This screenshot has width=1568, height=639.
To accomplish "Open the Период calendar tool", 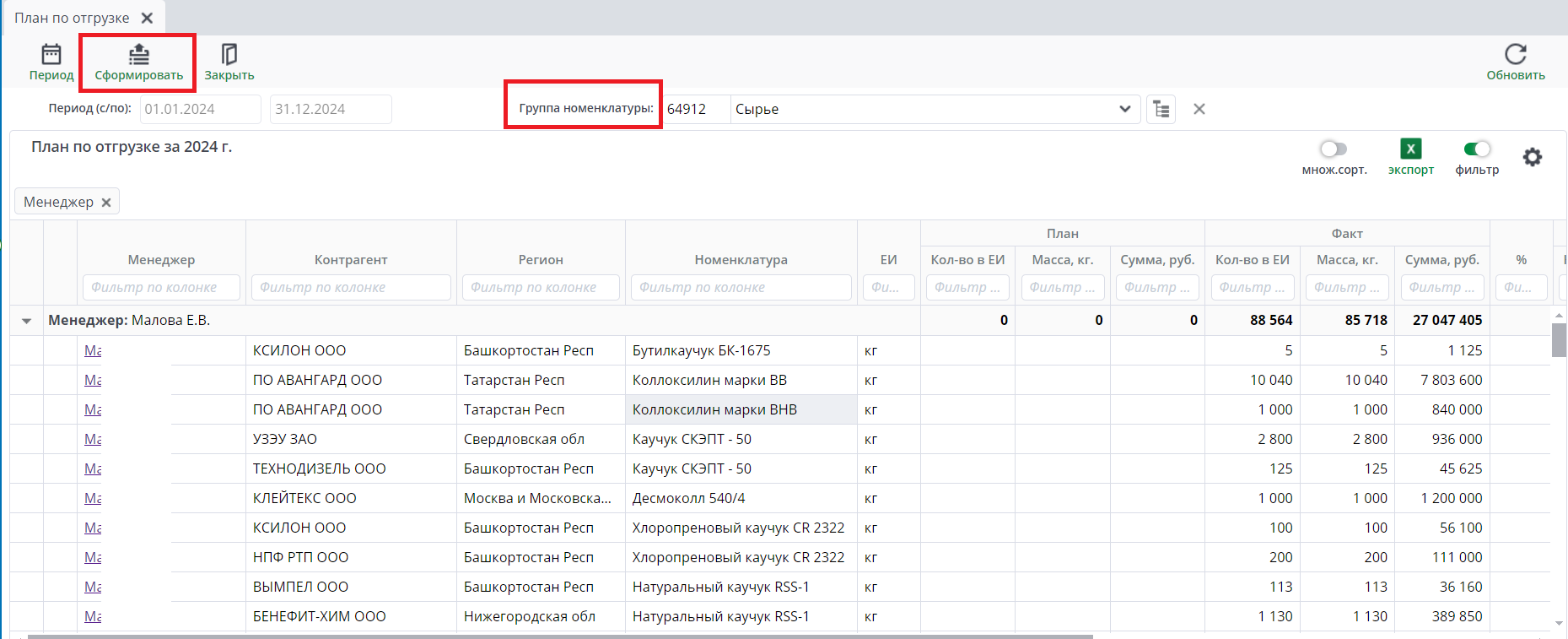I will coord(51,56).
